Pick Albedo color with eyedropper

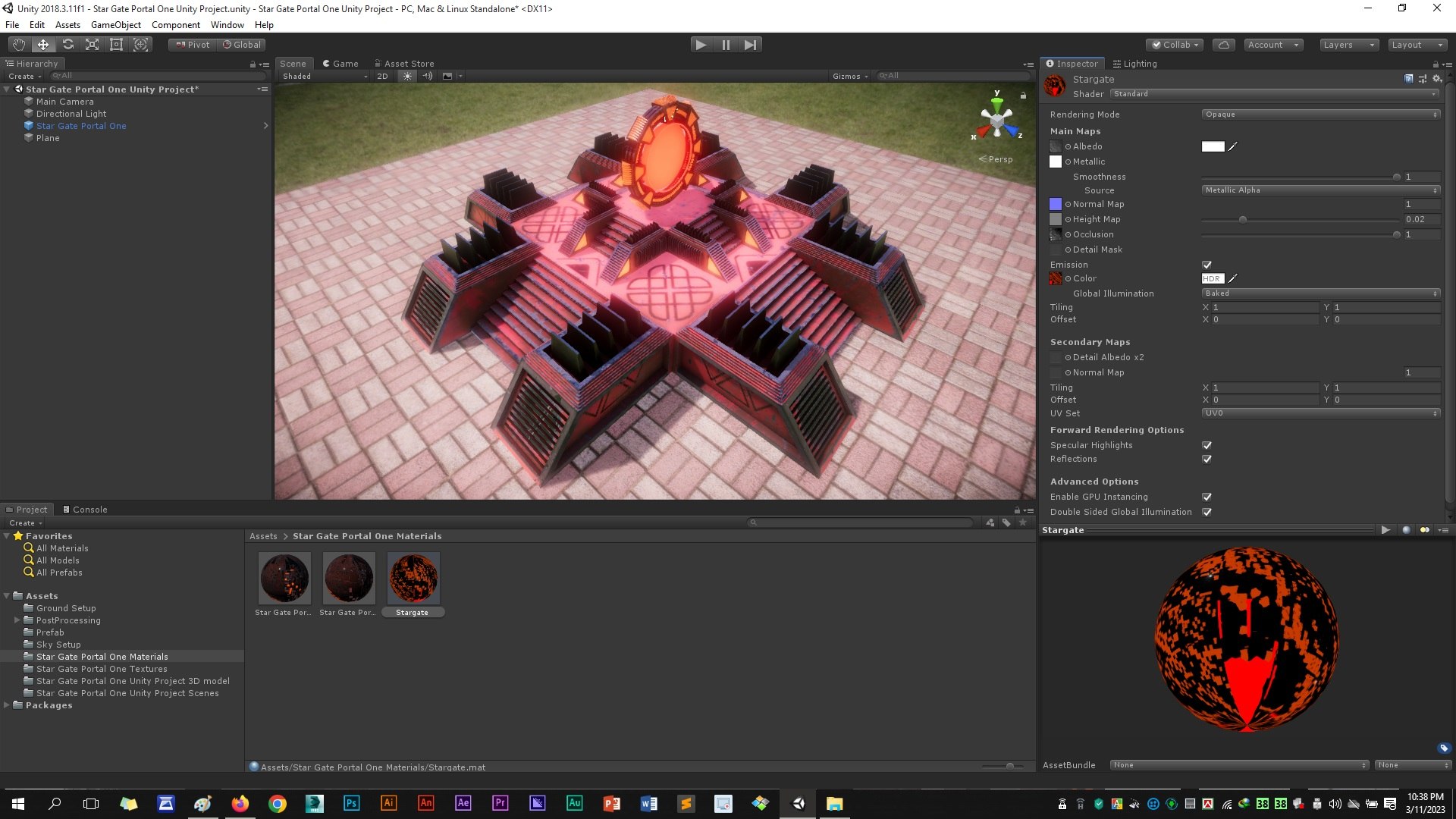coord(1233,146)
